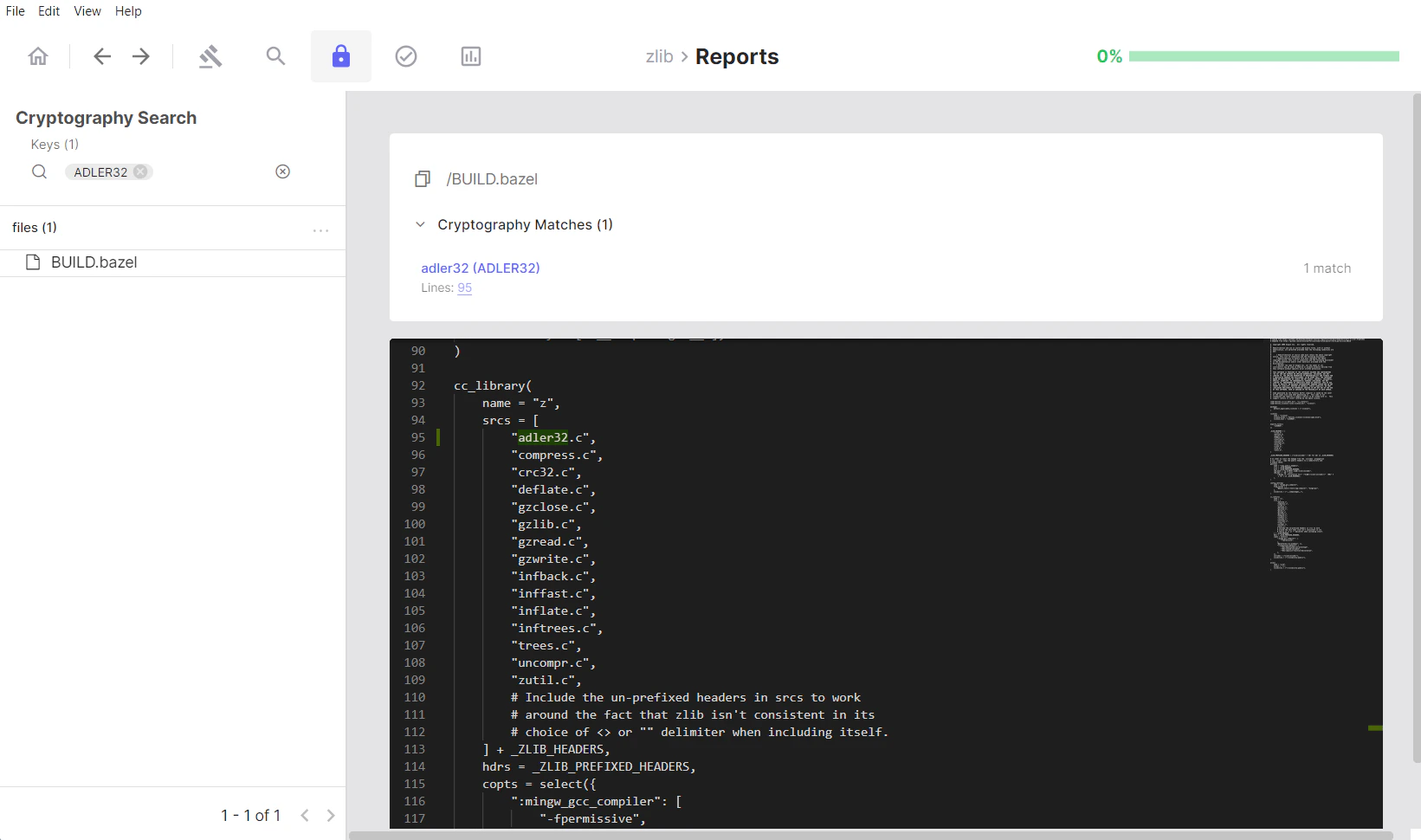Open the File menu
The width and height of the screenshot is (1421, 840).
(x=16, y=11)
